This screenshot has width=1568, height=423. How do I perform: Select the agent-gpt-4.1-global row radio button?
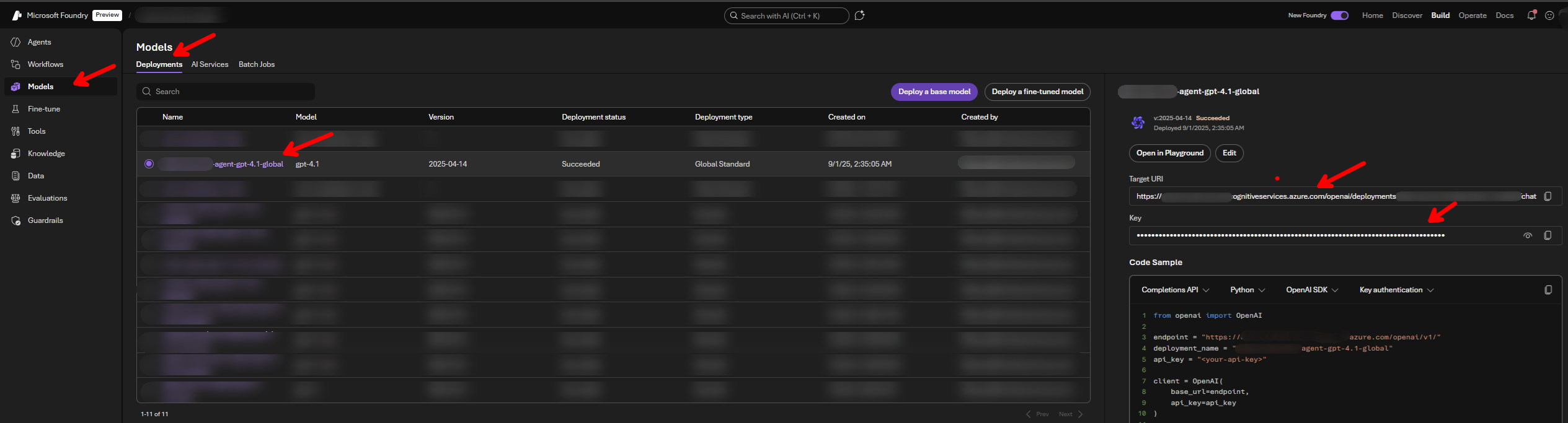pos(149,164)
